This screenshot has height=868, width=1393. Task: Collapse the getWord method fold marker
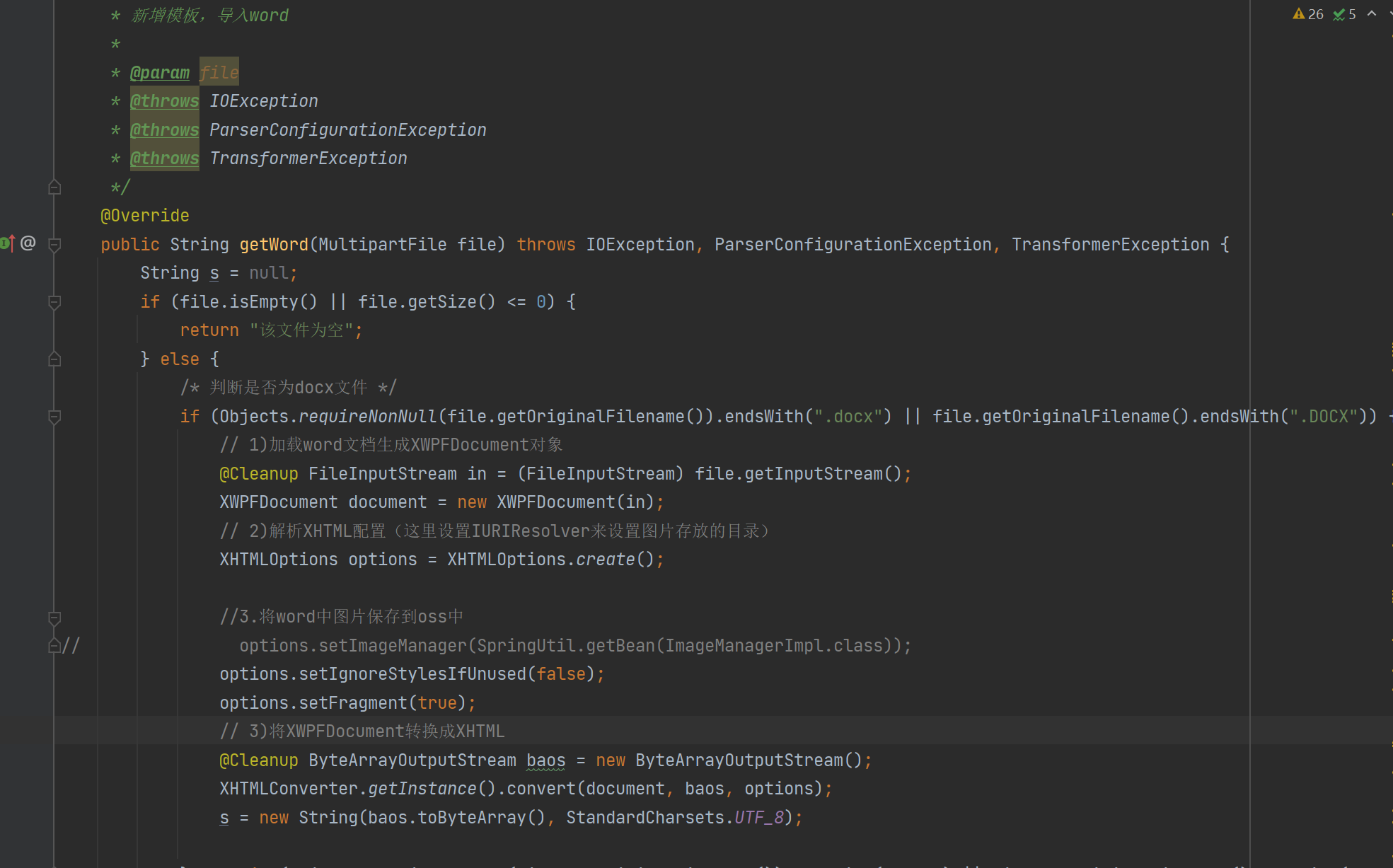coord(54,245)
